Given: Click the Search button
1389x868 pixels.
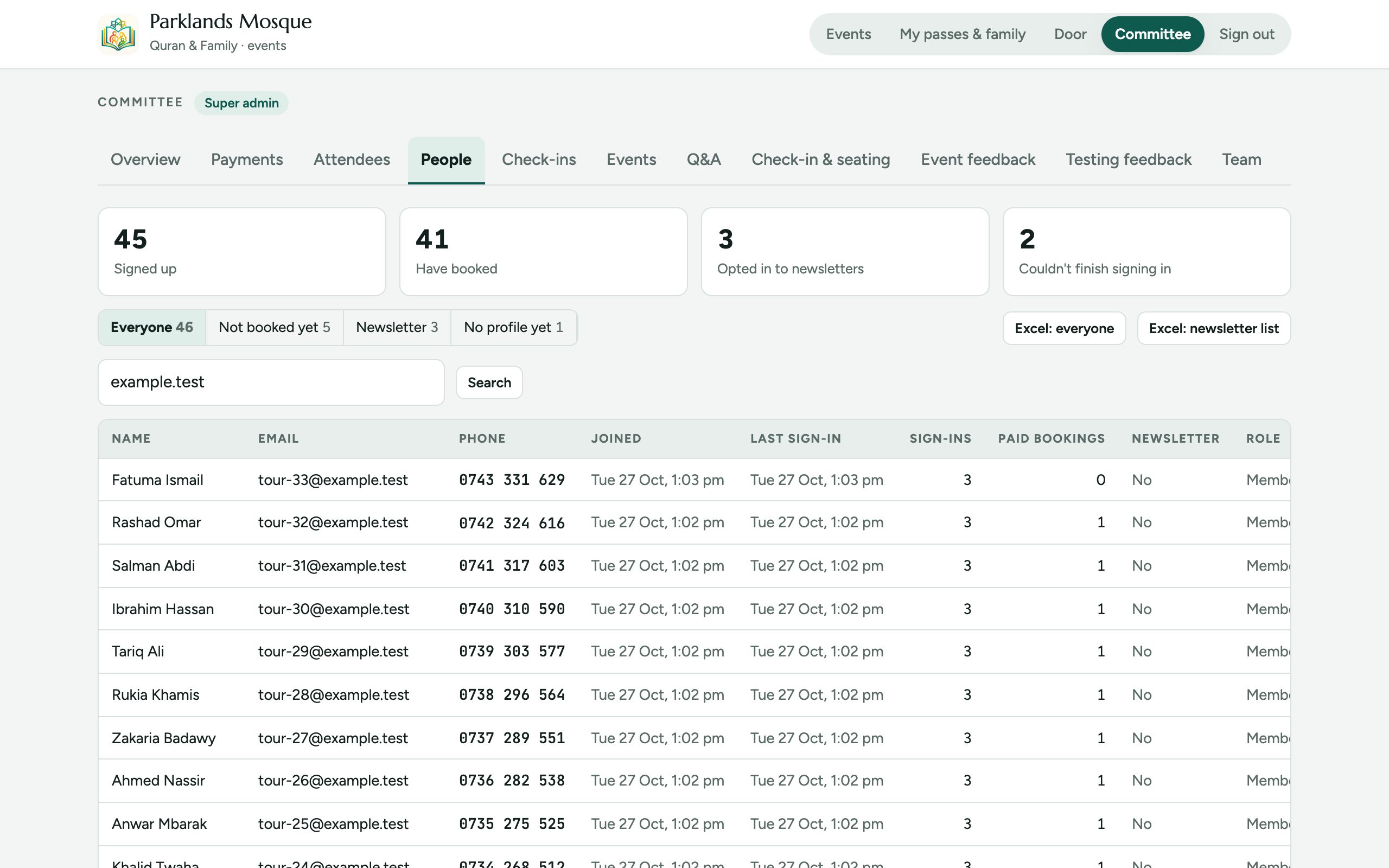Looking at the screenshot, I should (x=489, y=382).
